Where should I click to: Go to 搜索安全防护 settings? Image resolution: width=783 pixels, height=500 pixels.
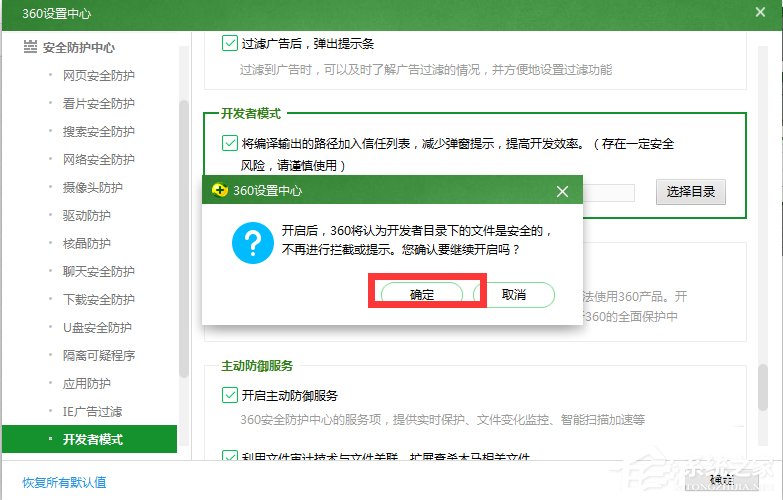pos(98,131)
